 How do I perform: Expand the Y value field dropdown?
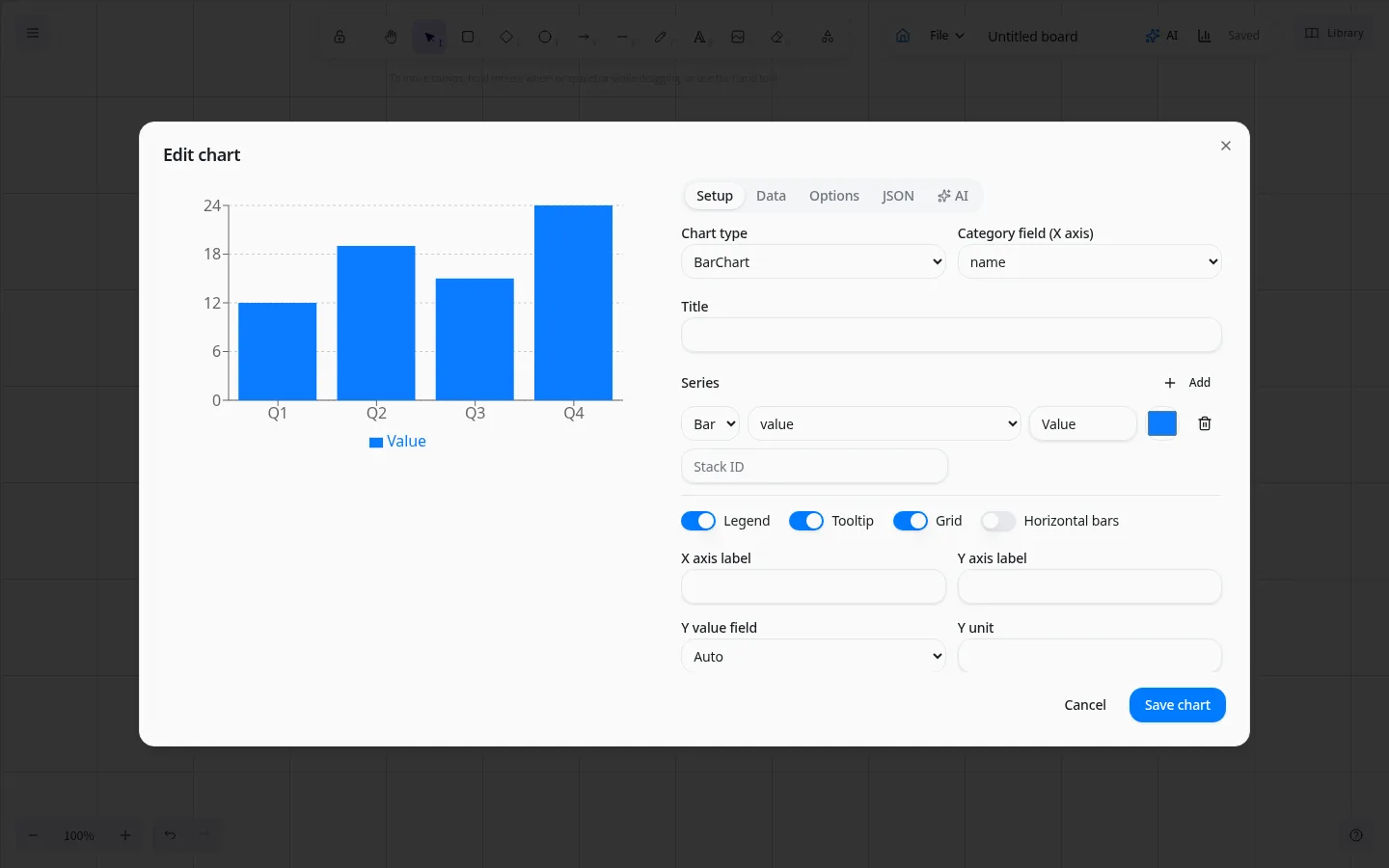coord(813,657)
